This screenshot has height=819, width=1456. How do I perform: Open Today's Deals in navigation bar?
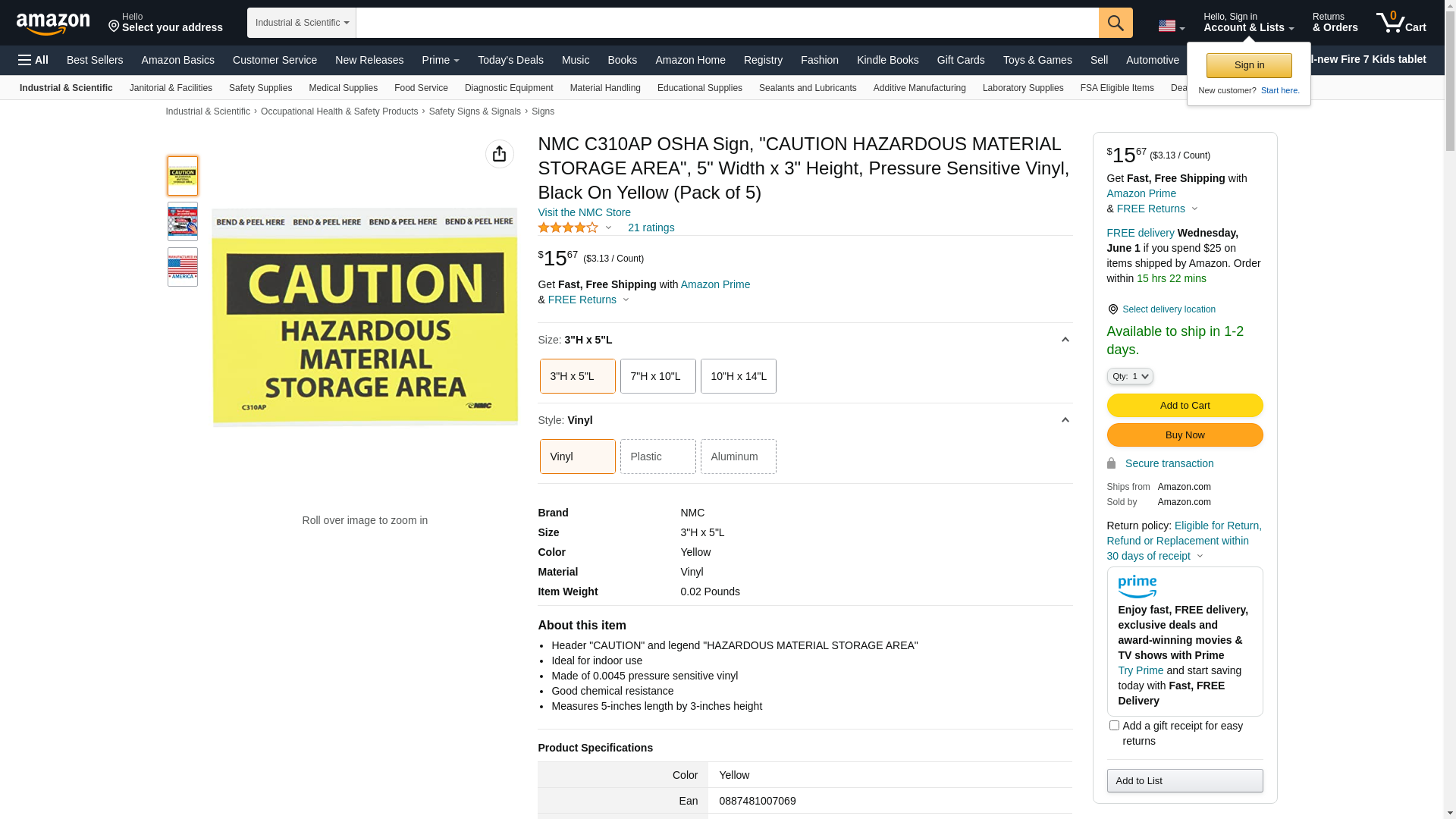510,60
